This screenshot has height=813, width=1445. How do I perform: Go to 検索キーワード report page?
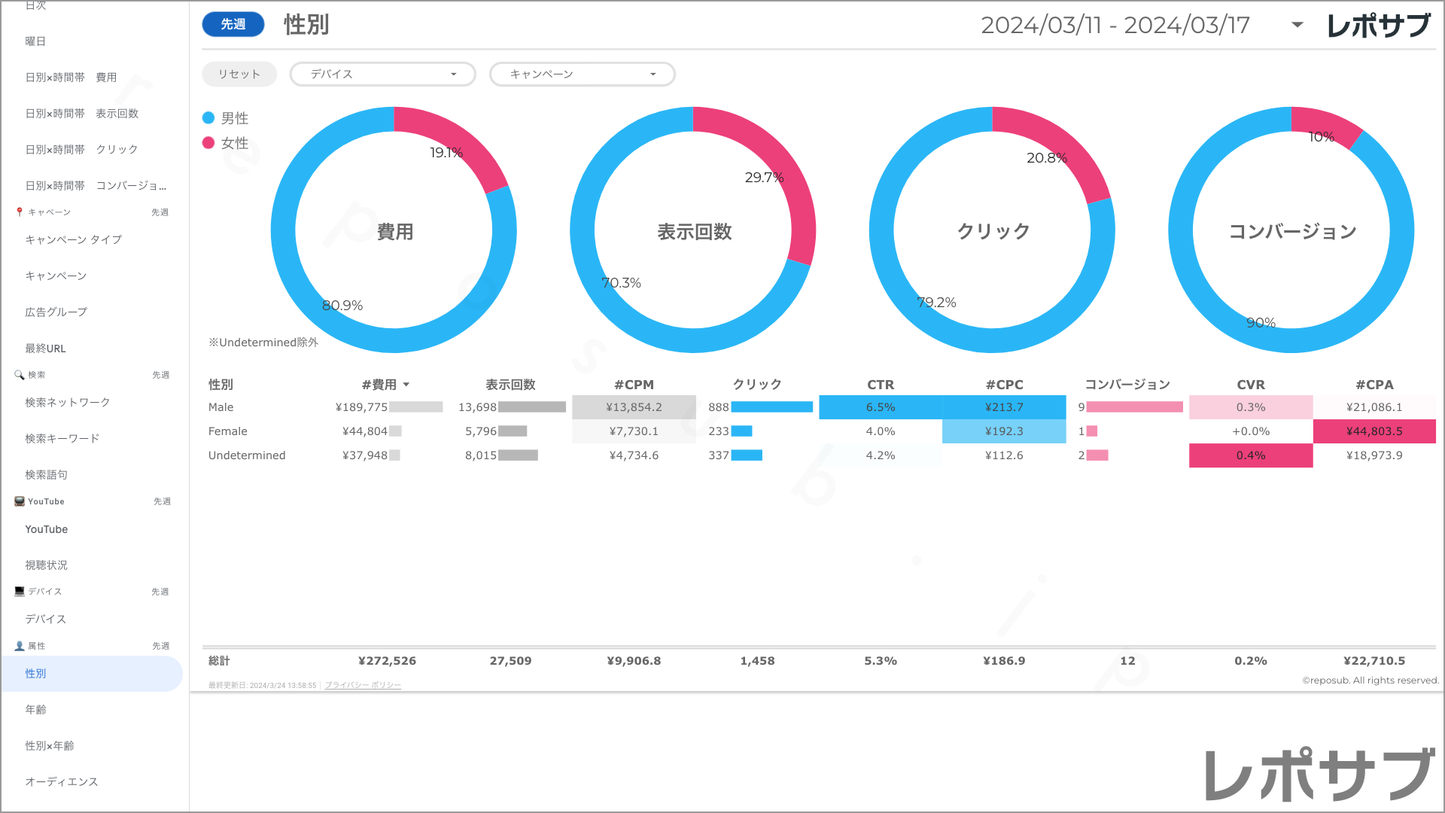62,439
